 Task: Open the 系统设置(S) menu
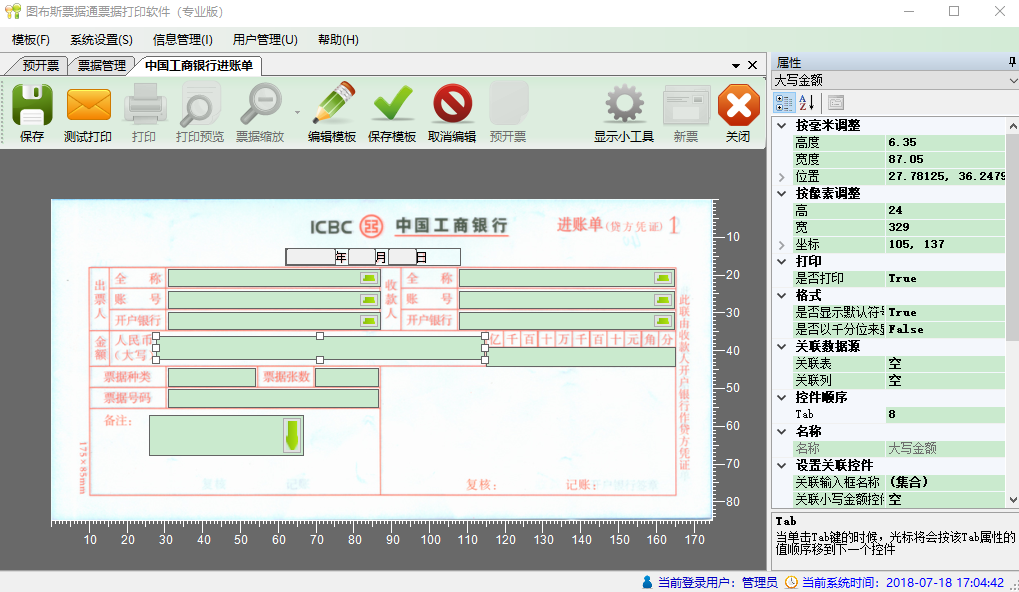click(101, 40)
